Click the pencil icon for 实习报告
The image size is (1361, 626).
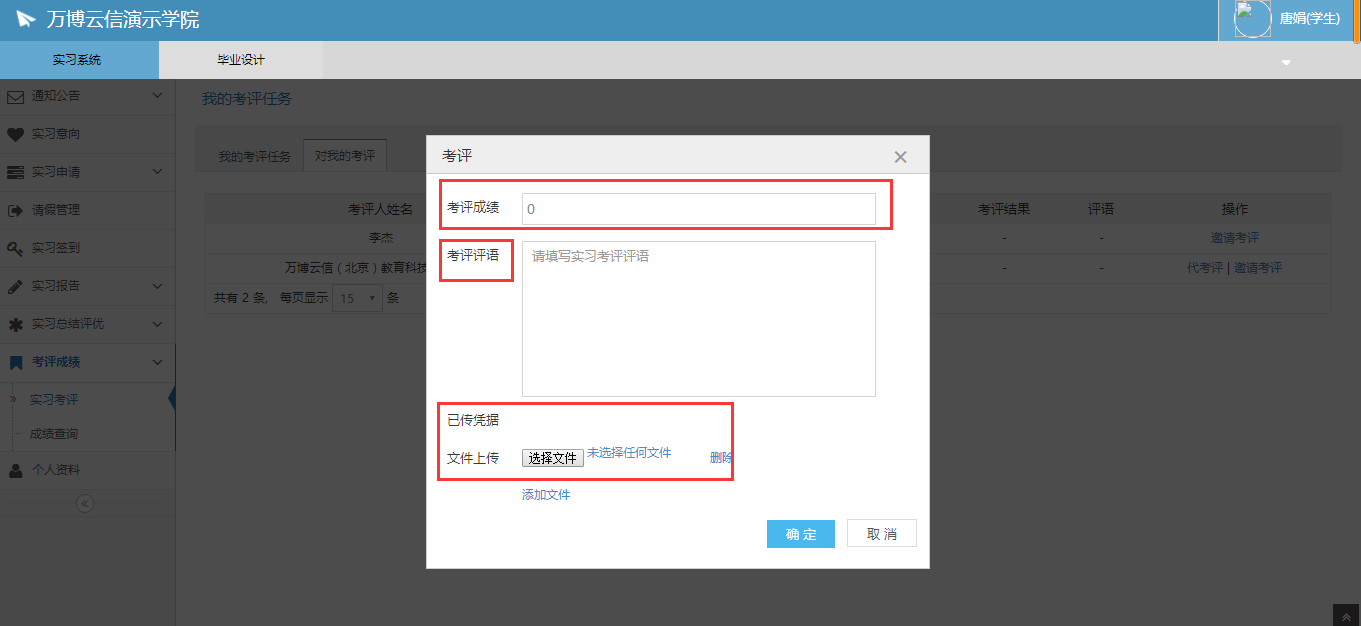(x=15, y=286)
